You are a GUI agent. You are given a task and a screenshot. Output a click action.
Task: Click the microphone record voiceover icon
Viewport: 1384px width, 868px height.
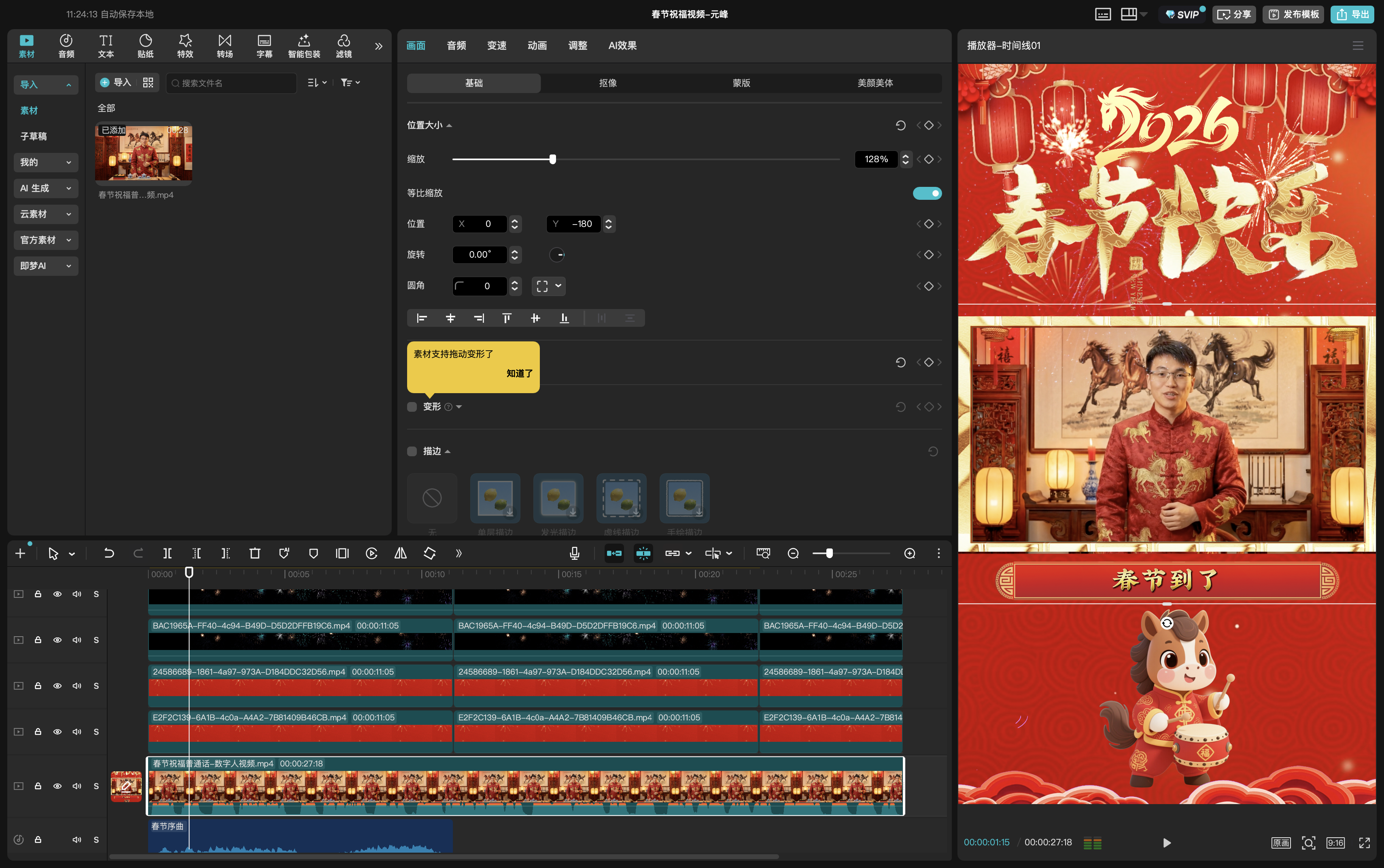click(x=574, y=553)
